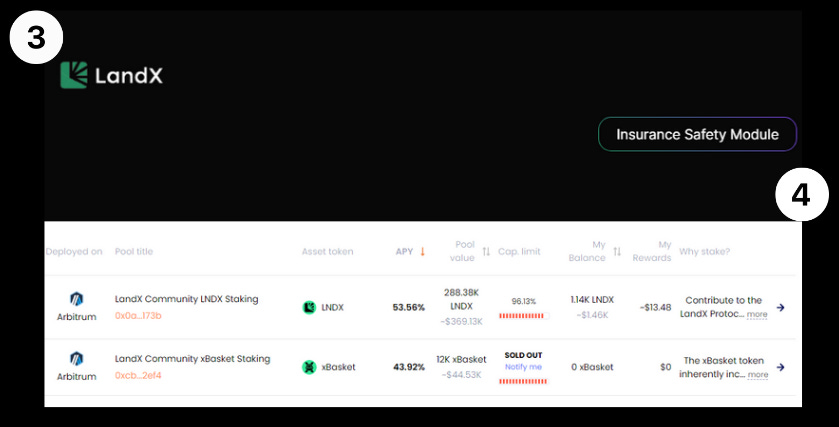This screenshot has height=427, width=839.
Task: Click the Deployed on column header
Action: (x=74, y=251)
